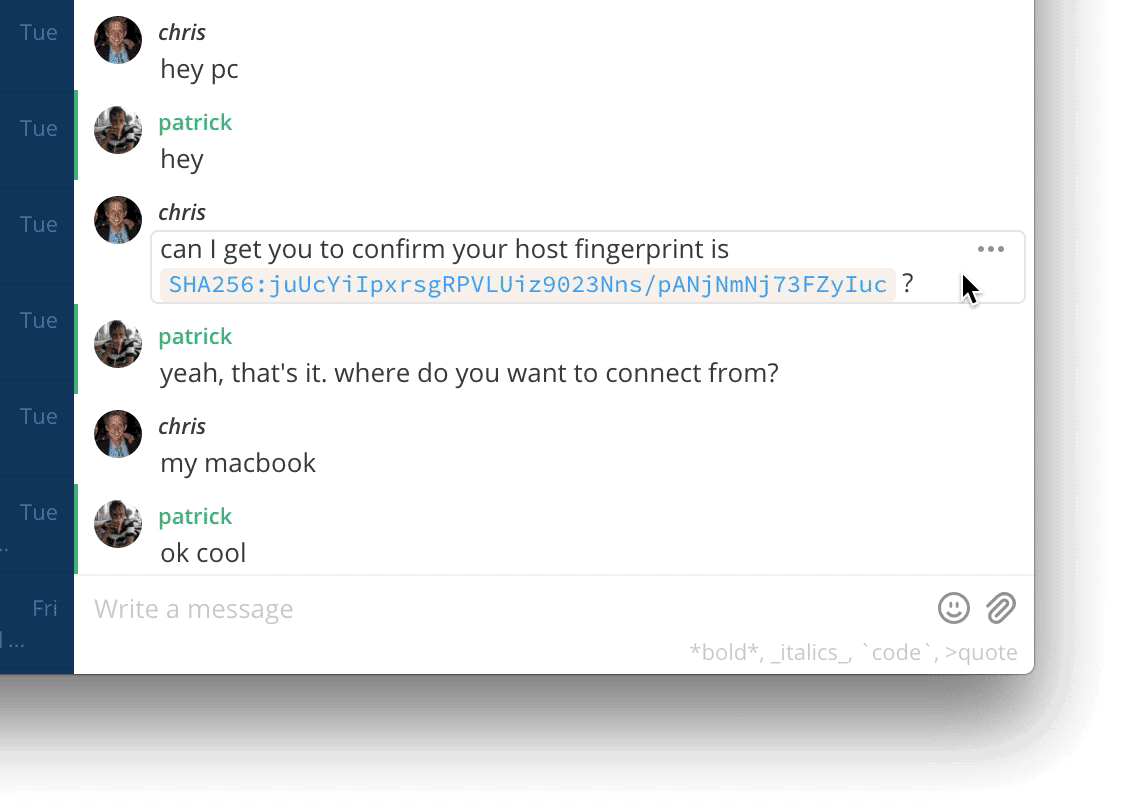Click chris's avatar on 'hey pc' message
Image resolution: width=1140 pixels, height=806 pixels.
click(118, 40)
